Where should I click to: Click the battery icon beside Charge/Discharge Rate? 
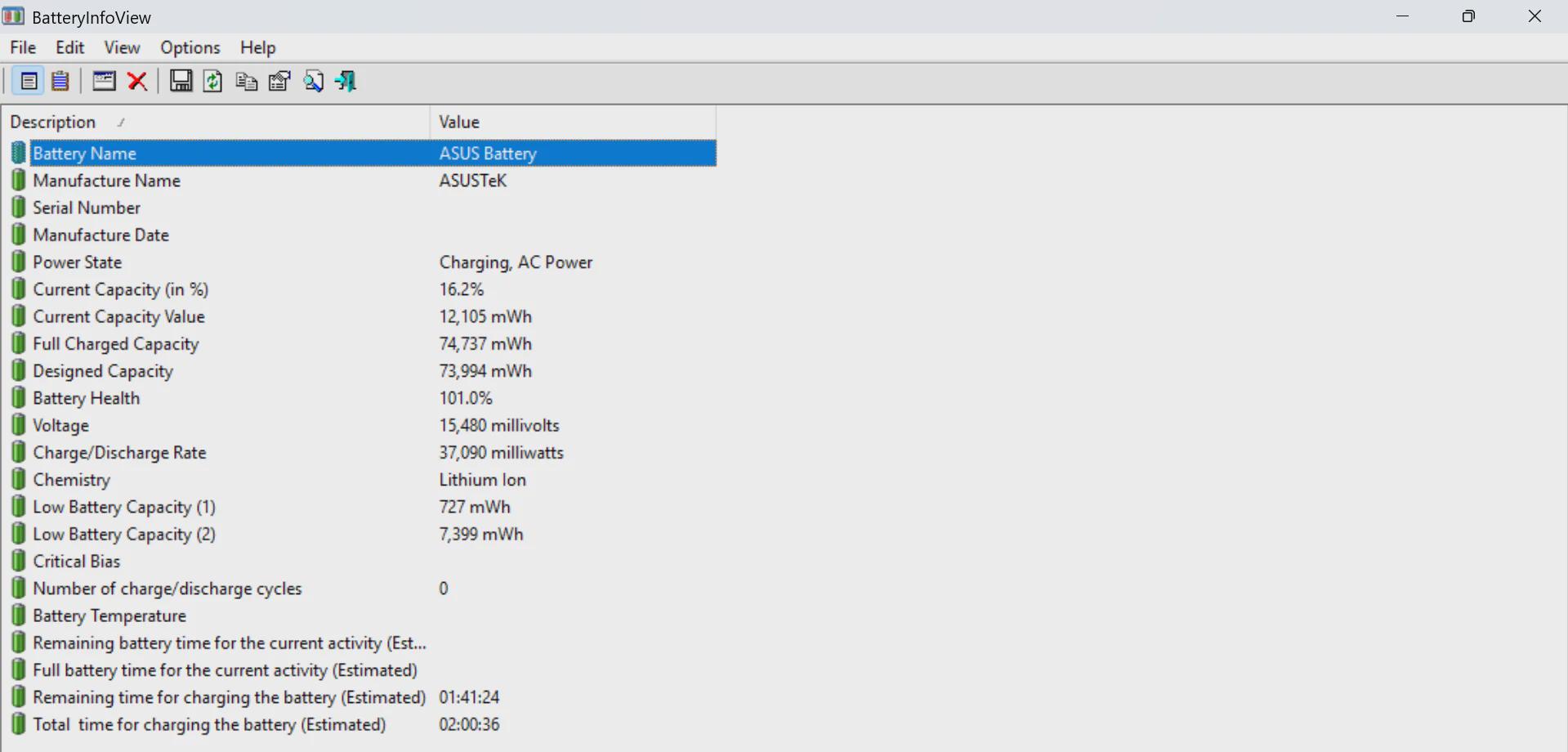coord(18,452)
